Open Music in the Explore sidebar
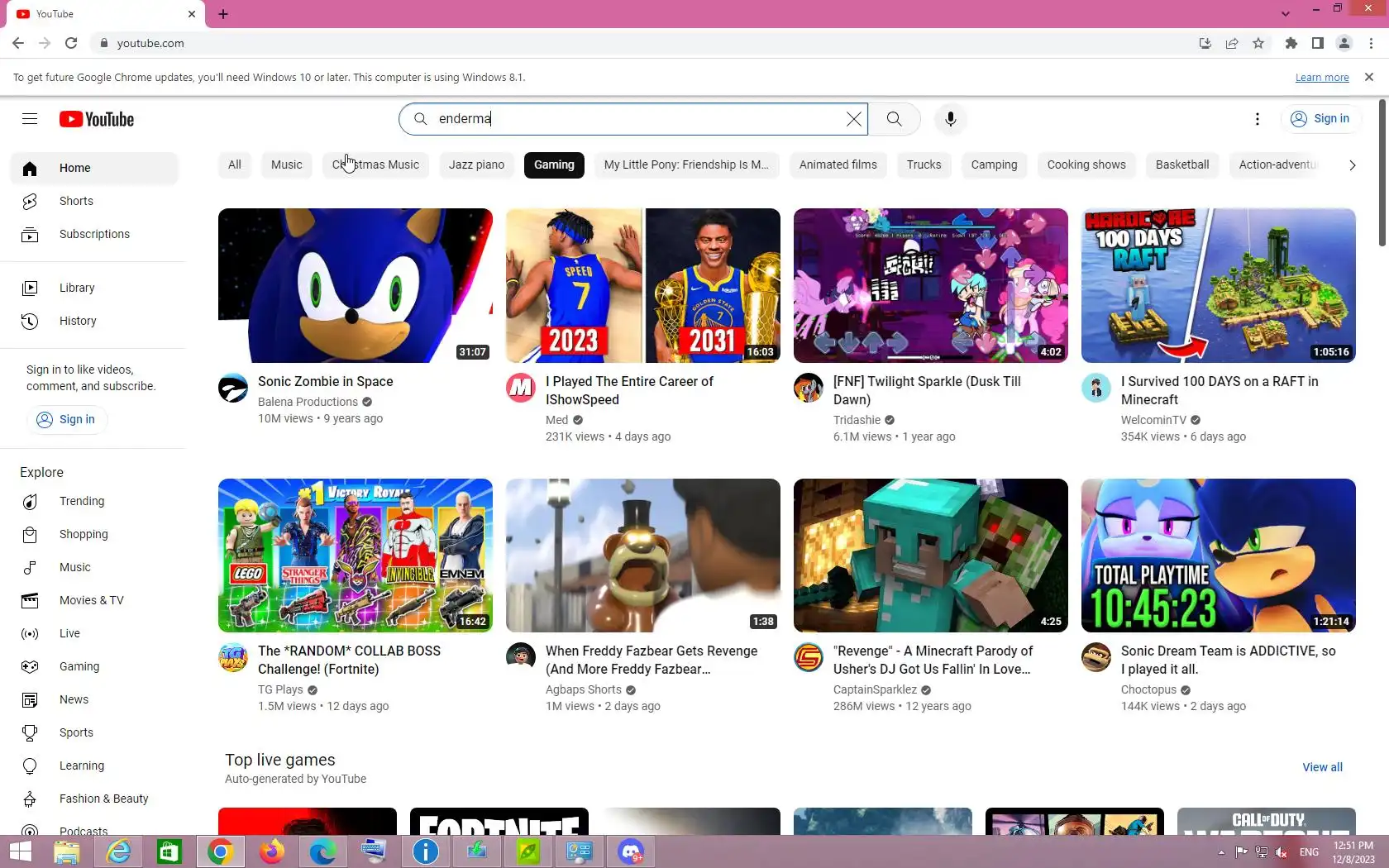Image resolution: width=1389 pixels, height=868 pixels. pos(93,567)
